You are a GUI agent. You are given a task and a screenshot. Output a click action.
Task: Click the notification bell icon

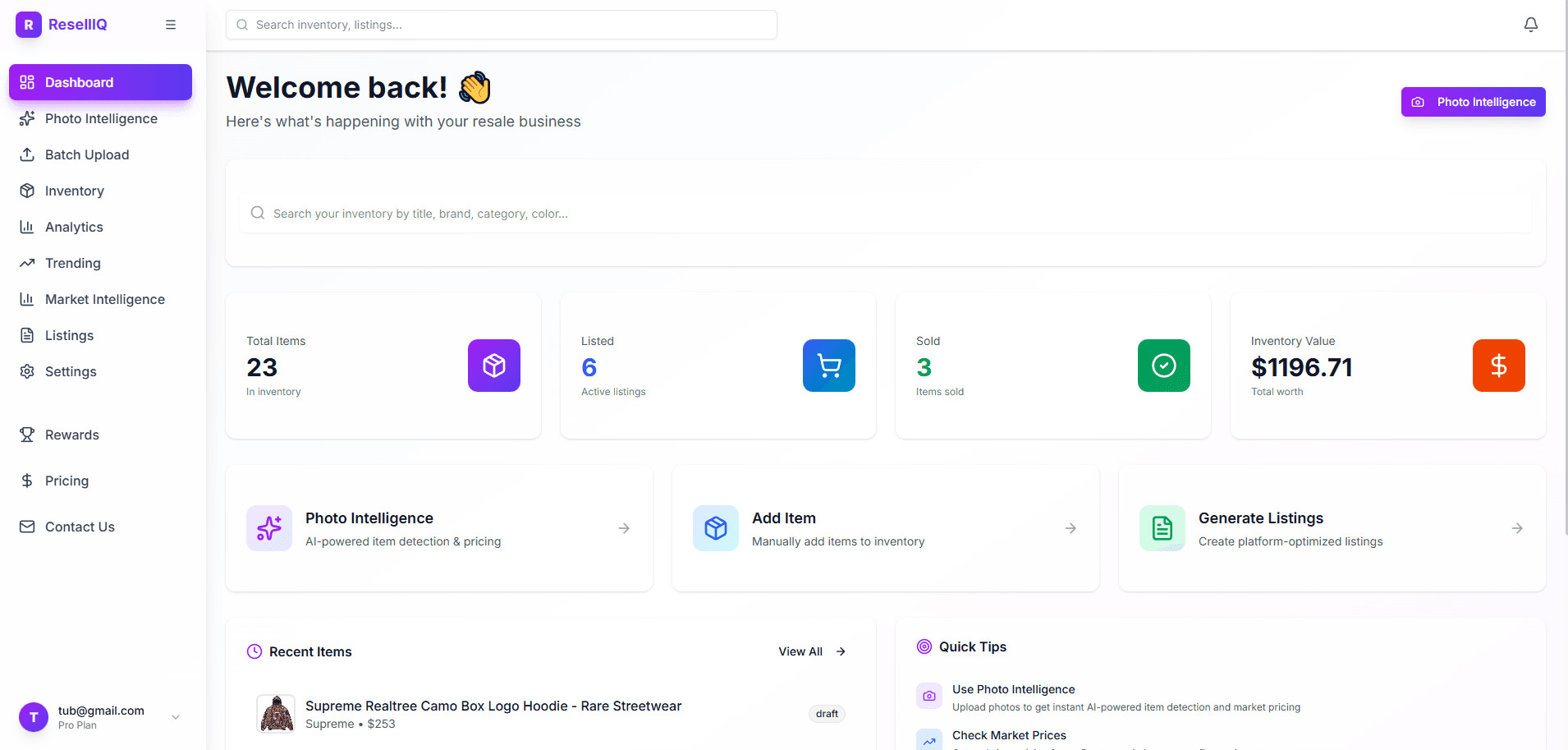[x=1531, y=24]
